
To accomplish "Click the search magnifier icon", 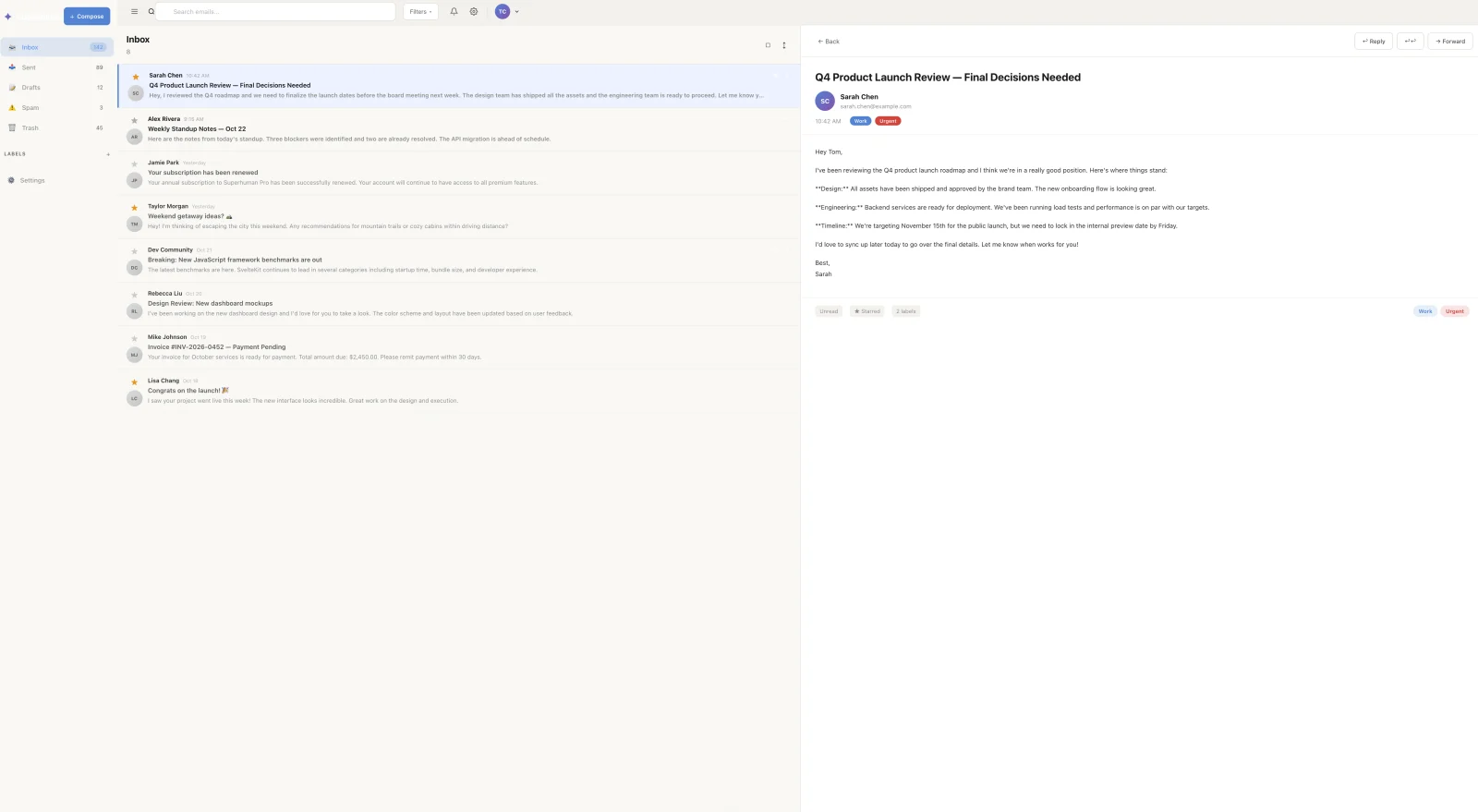I will [x=151, y=12].
